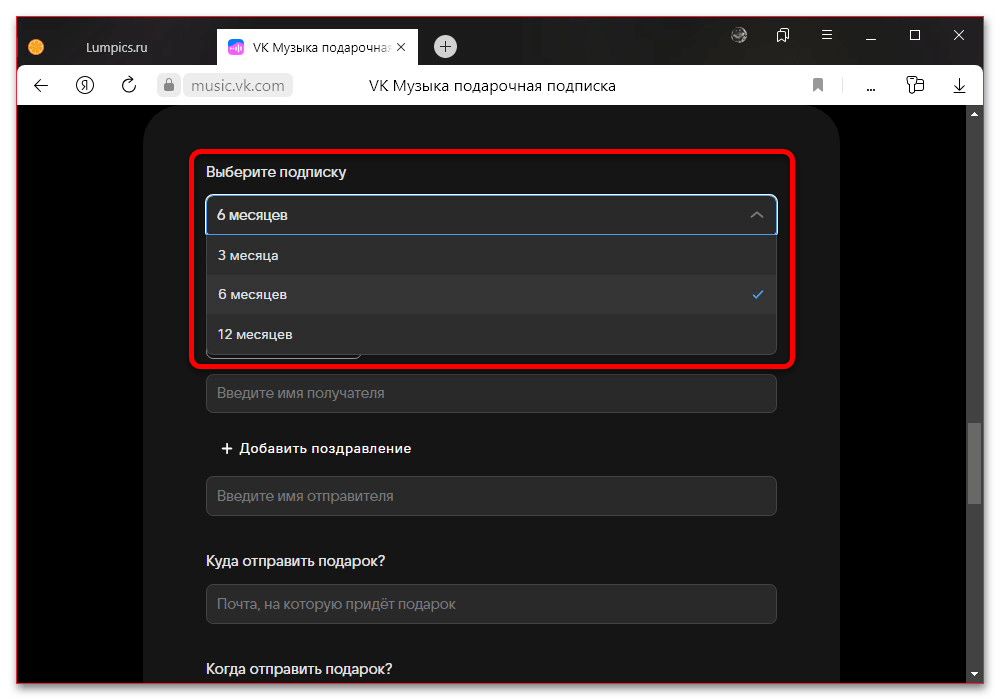The width and height of the screenshot is (1000, 700).
Task: Click the Выберите подписку heading
Action: (276, 172)
